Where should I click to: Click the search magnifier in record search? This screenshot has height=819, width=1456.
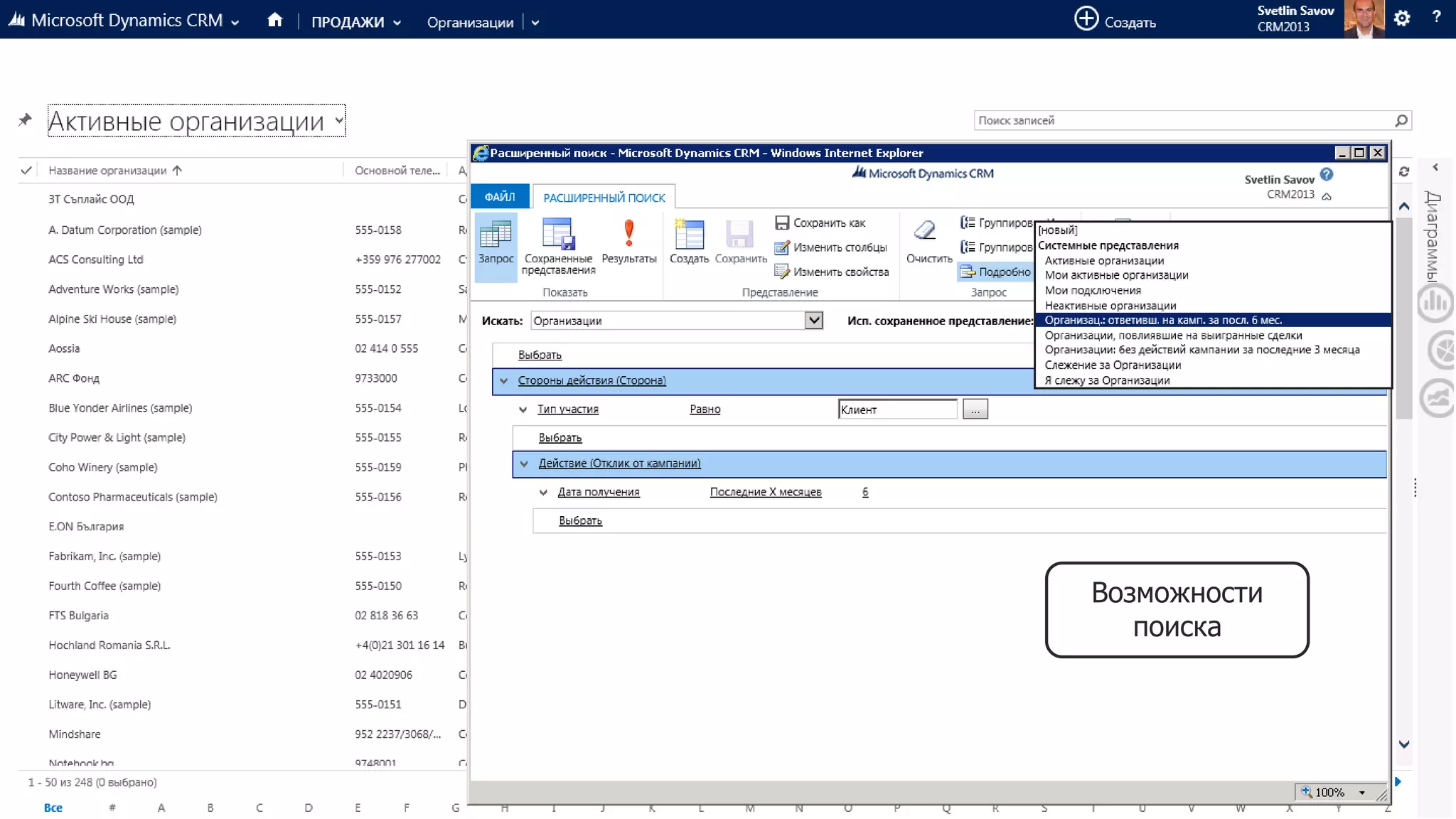click(x=1401, y=121)
